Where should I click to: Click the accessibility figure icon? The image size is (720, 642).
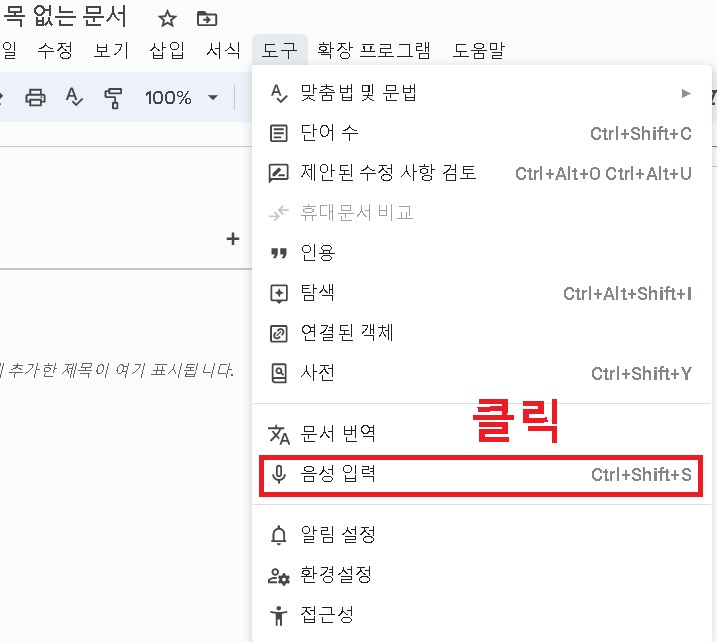pos(279,616)
